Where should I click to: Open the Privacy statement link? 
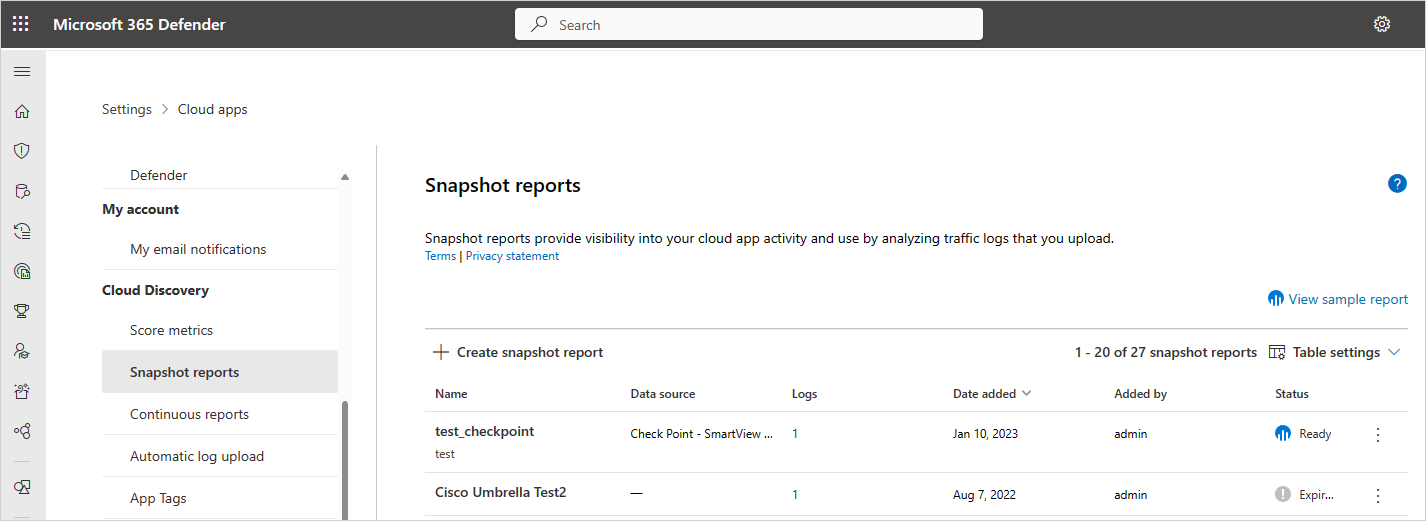[x=512, y=256]
